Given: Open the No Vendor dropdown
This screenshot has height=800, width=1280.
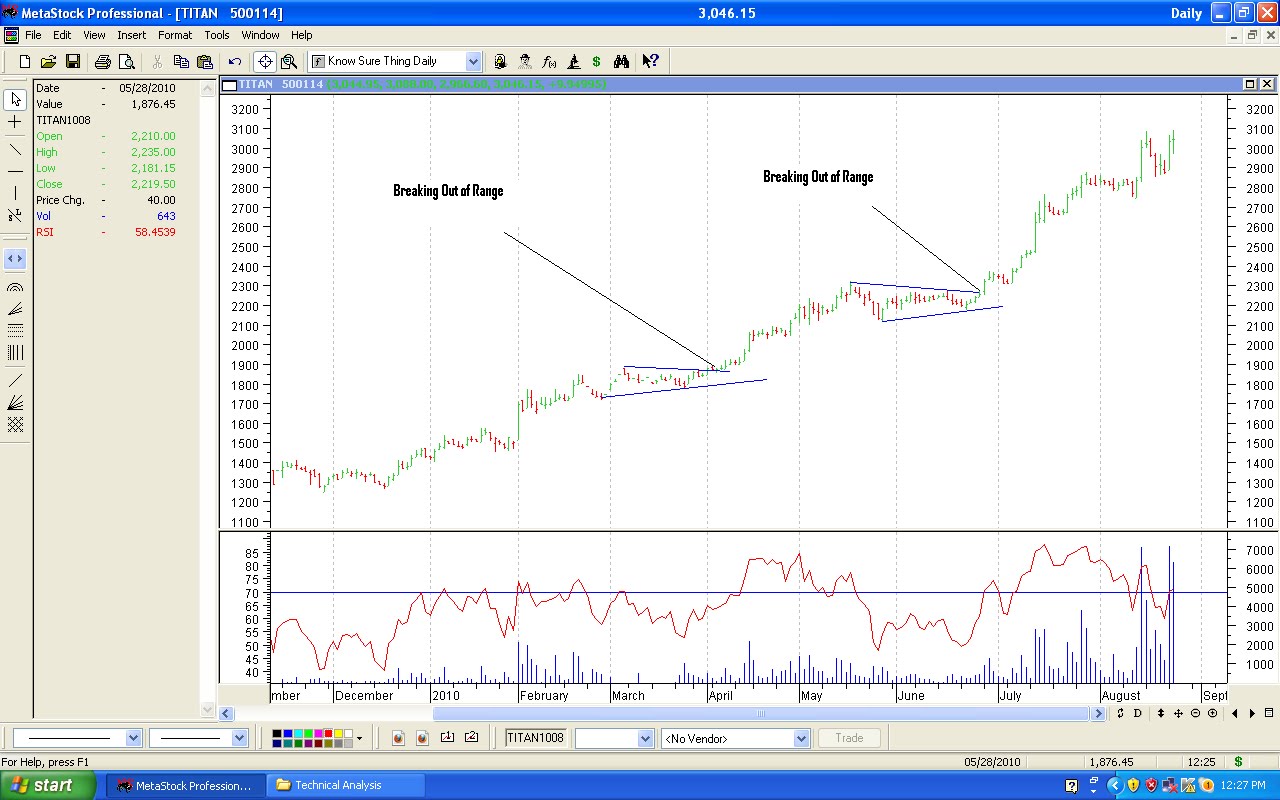Looking at the screenshot, I should pos(800,738).
